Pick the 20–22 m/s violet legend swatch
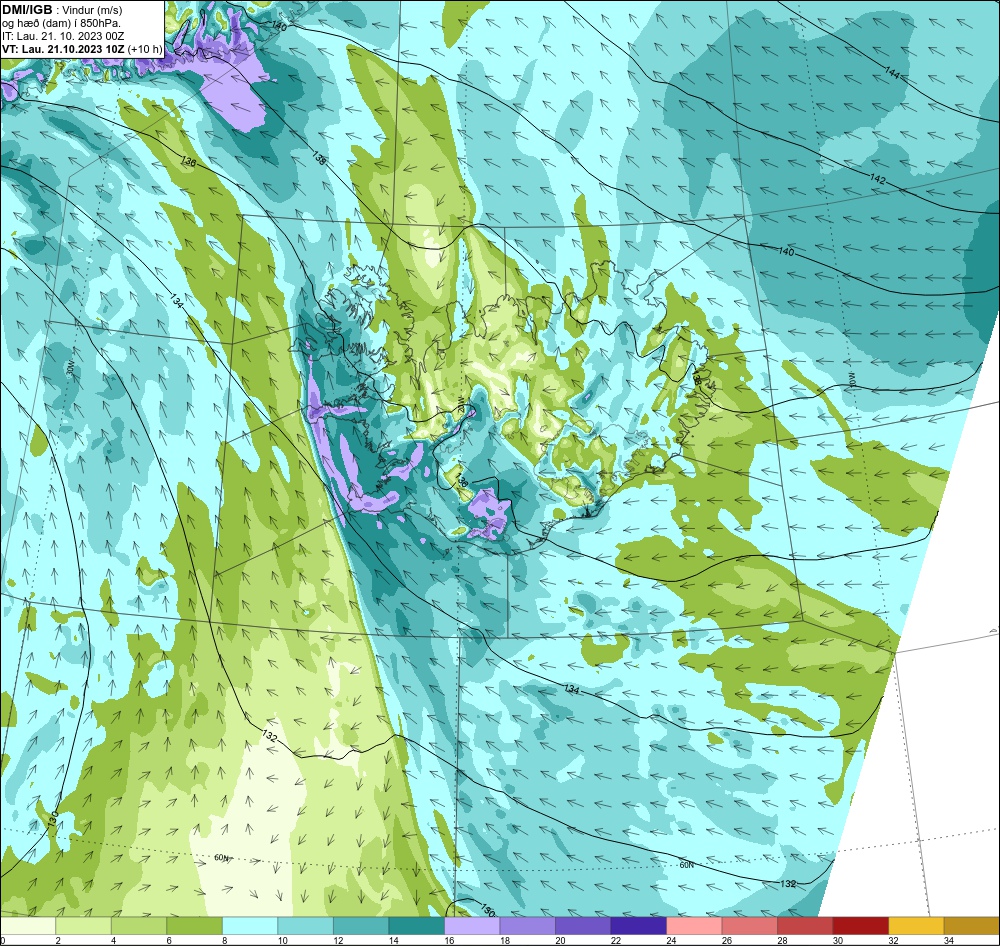Screen dimensions: 1000x946 (583, 926)
